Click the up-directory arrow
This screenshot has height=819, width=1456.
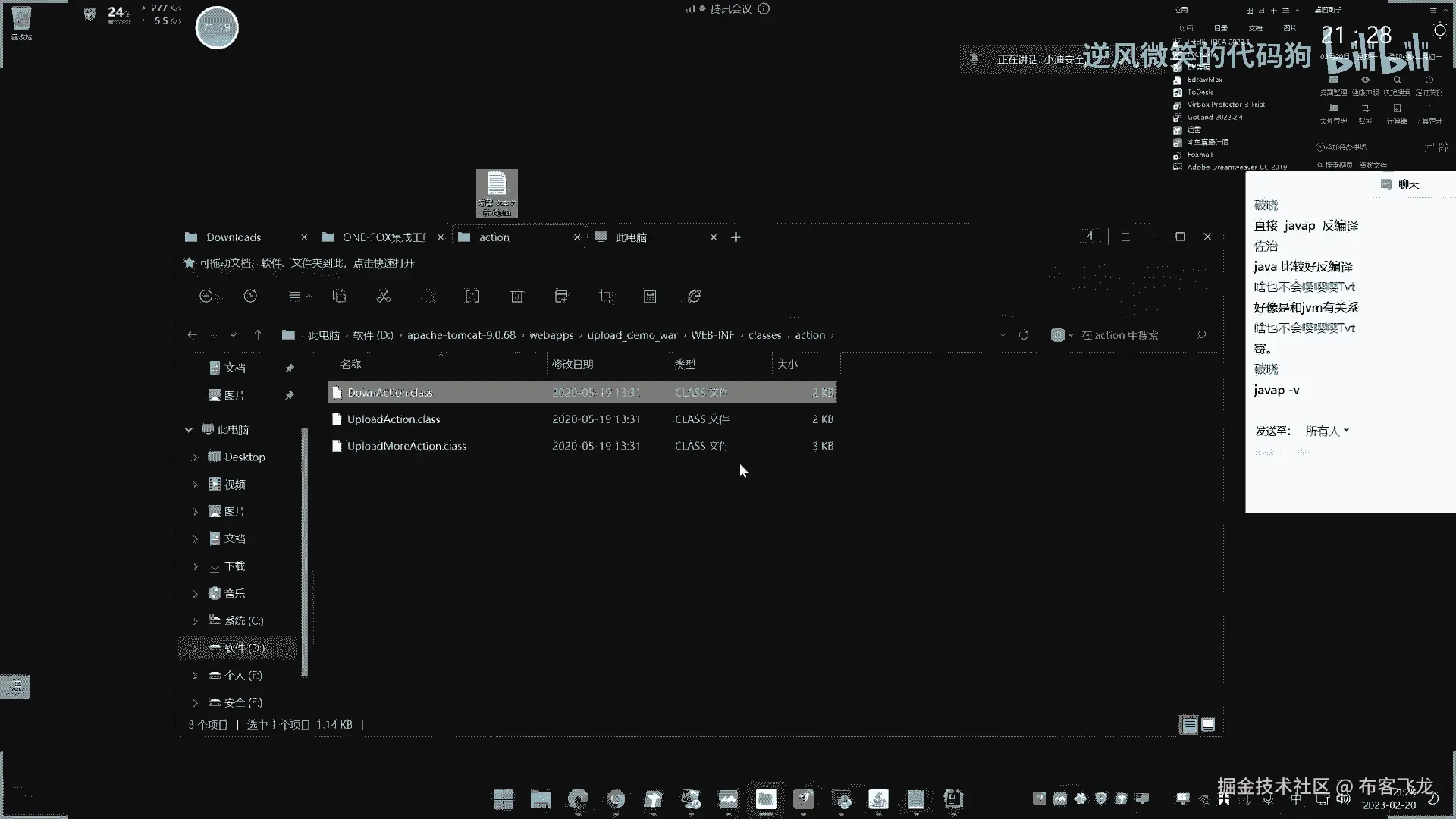(258, 335)
